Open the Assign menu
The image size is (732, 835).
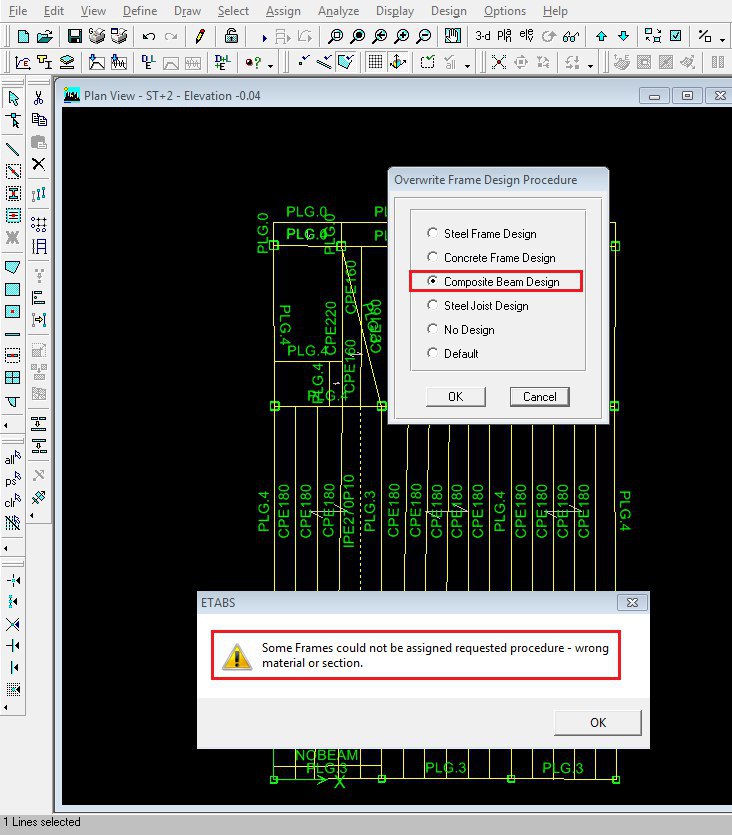[283, 11]
